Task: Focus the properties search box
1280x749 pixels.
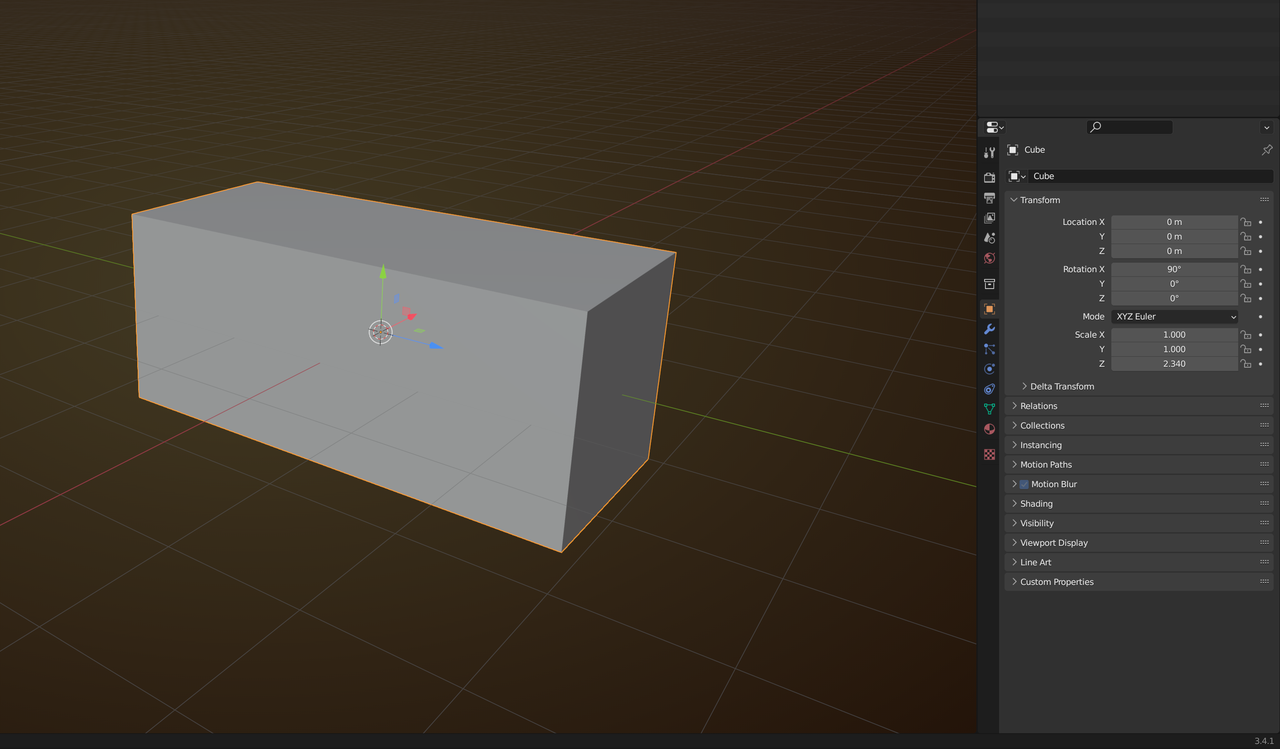Action: tap(1130, 127)
